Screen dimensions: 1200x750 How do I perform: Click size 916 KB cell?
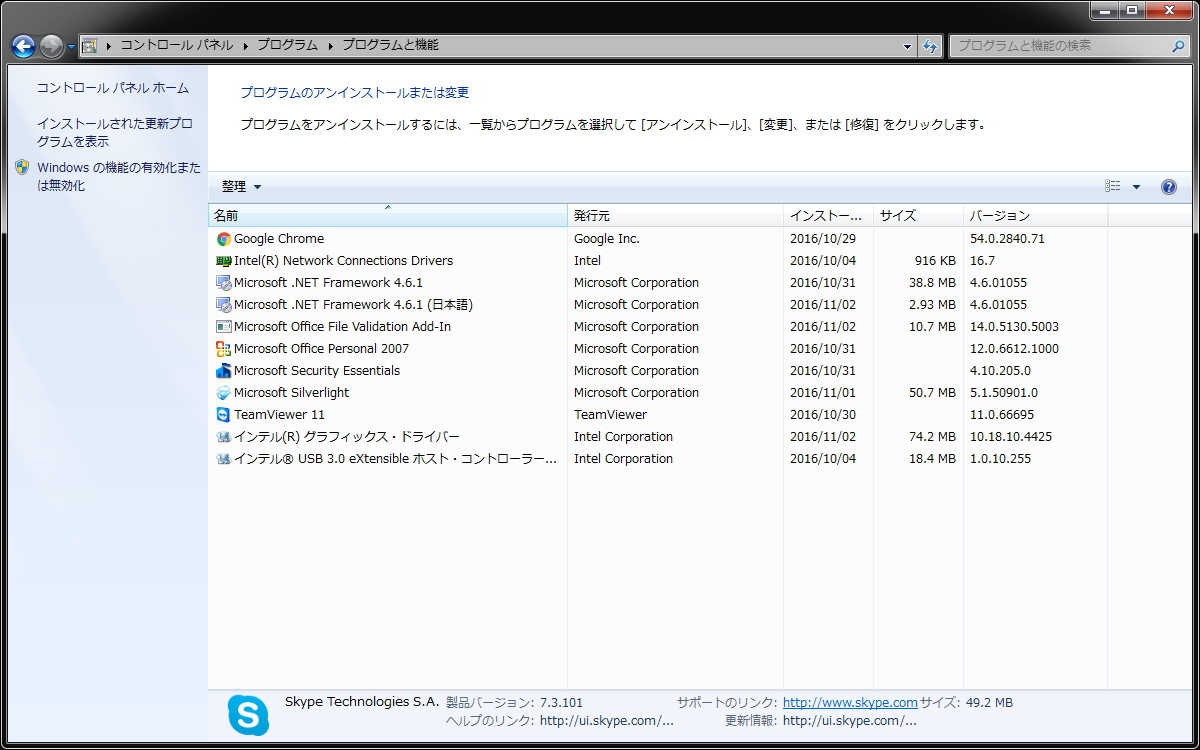click(x=935, y=261)
